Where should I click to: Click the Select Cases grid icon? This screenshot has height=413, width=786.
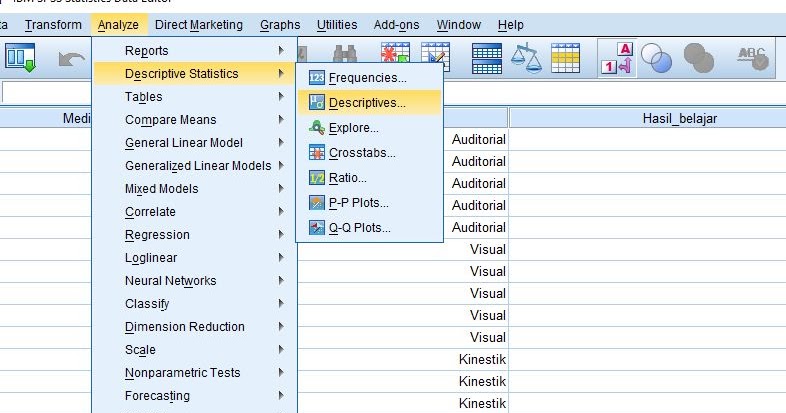coord(566,58)
